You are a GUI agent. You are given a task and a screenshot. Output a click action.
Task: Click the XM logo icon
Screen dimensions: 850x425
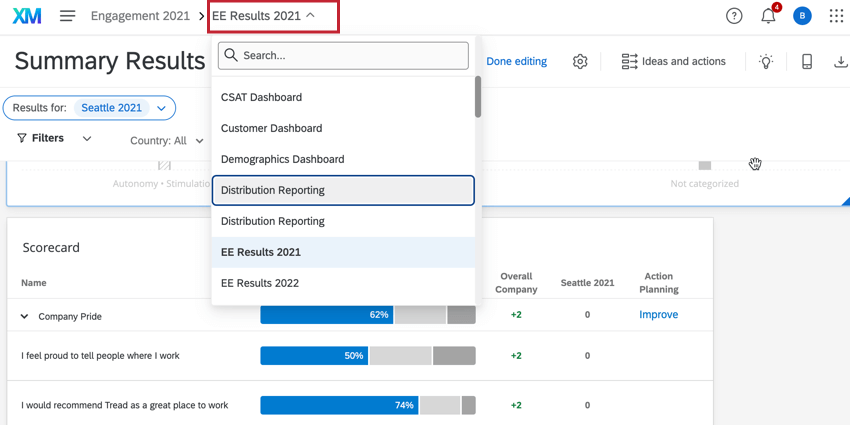27,16
